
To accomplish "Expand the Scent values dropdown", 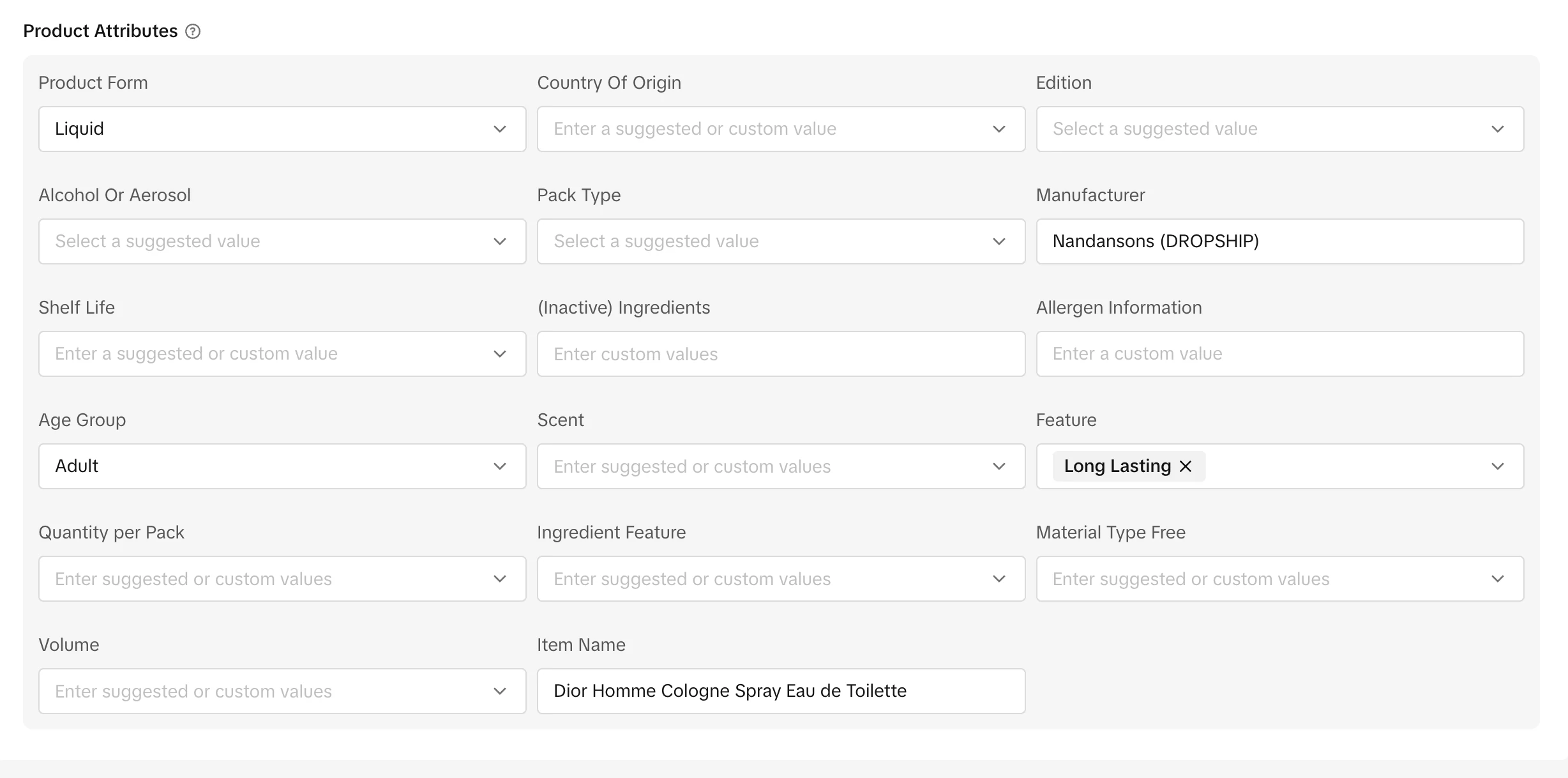I will click(780, 466).
